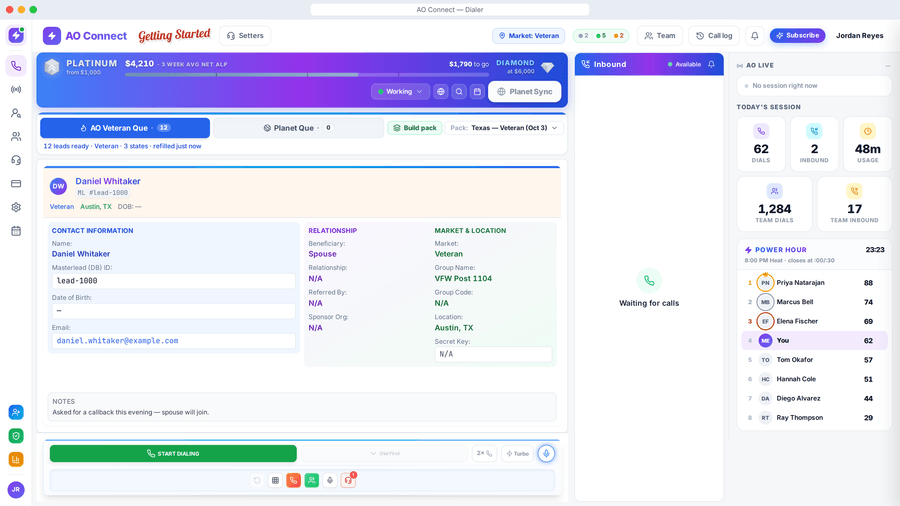Click the orange chart sidebar icon
900x506 pixels.
click(x=16, y=459)
